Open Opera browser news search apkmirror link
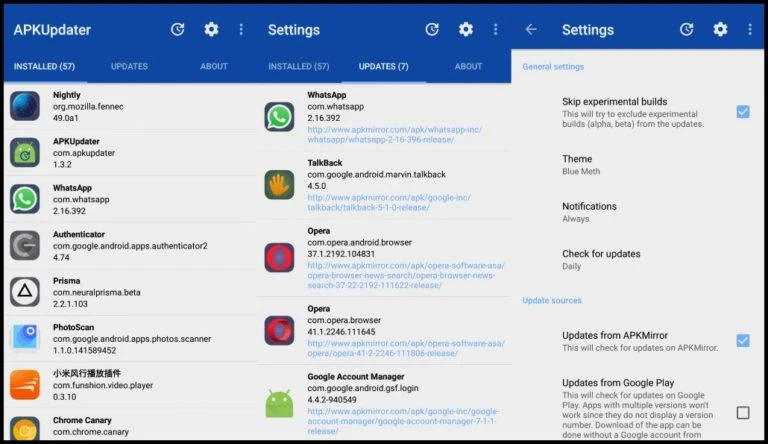This screenshot has width=768, height=444. click(x=406, y=275)
